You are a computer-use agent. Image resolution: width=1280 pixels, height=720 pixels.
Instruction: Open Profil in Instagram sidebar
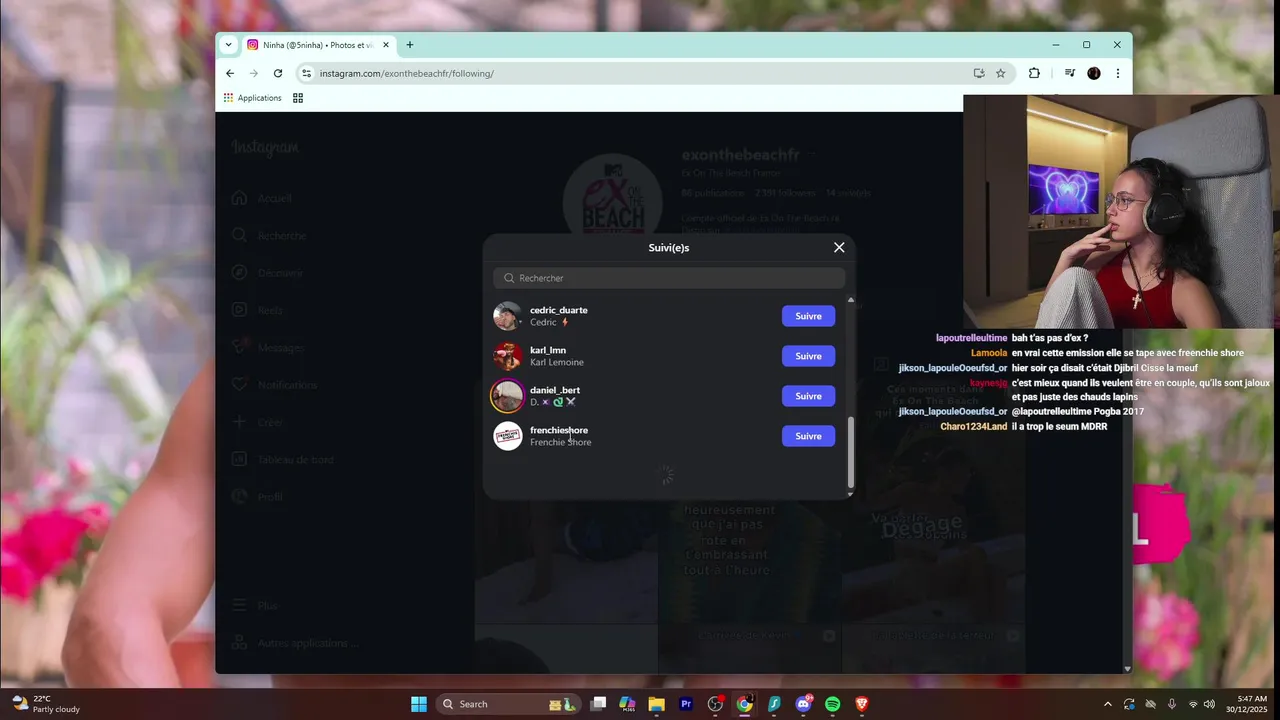258,497
